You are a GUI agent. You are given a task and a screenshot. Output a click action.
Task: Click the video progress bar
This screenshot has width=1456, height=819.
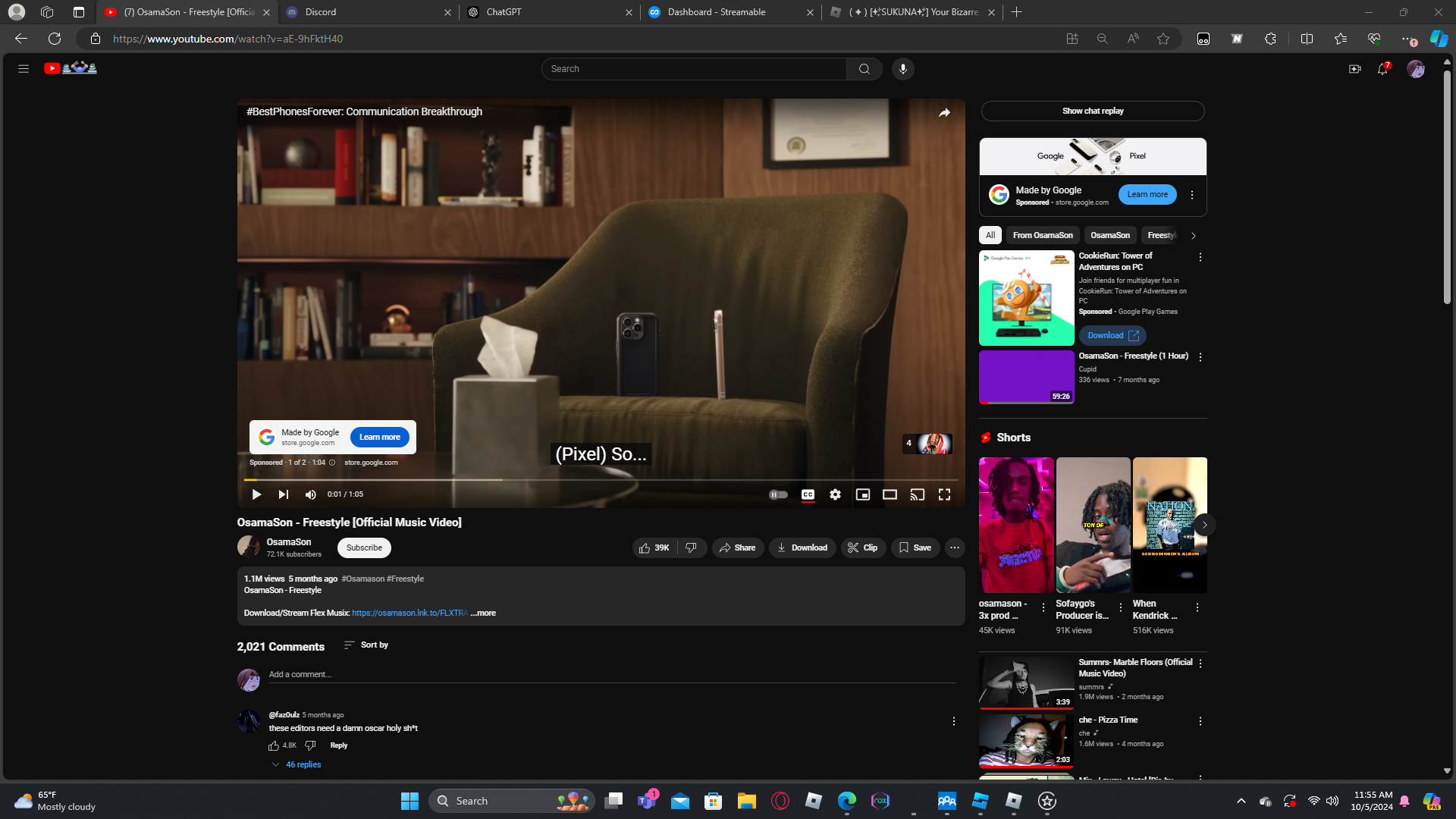[x=599, y=480]
